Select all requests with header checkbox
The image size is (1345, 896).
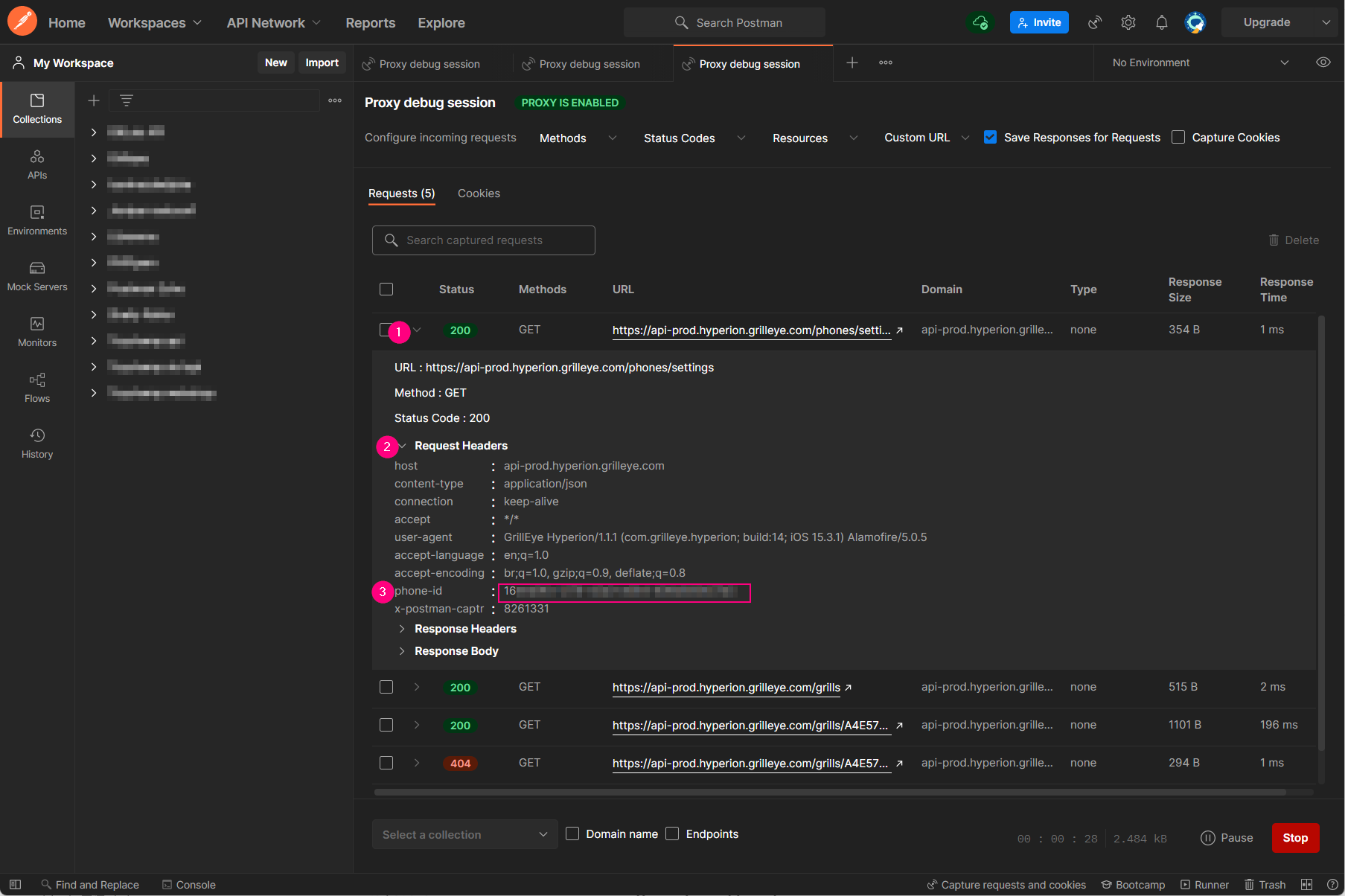(x=386, y=289)
